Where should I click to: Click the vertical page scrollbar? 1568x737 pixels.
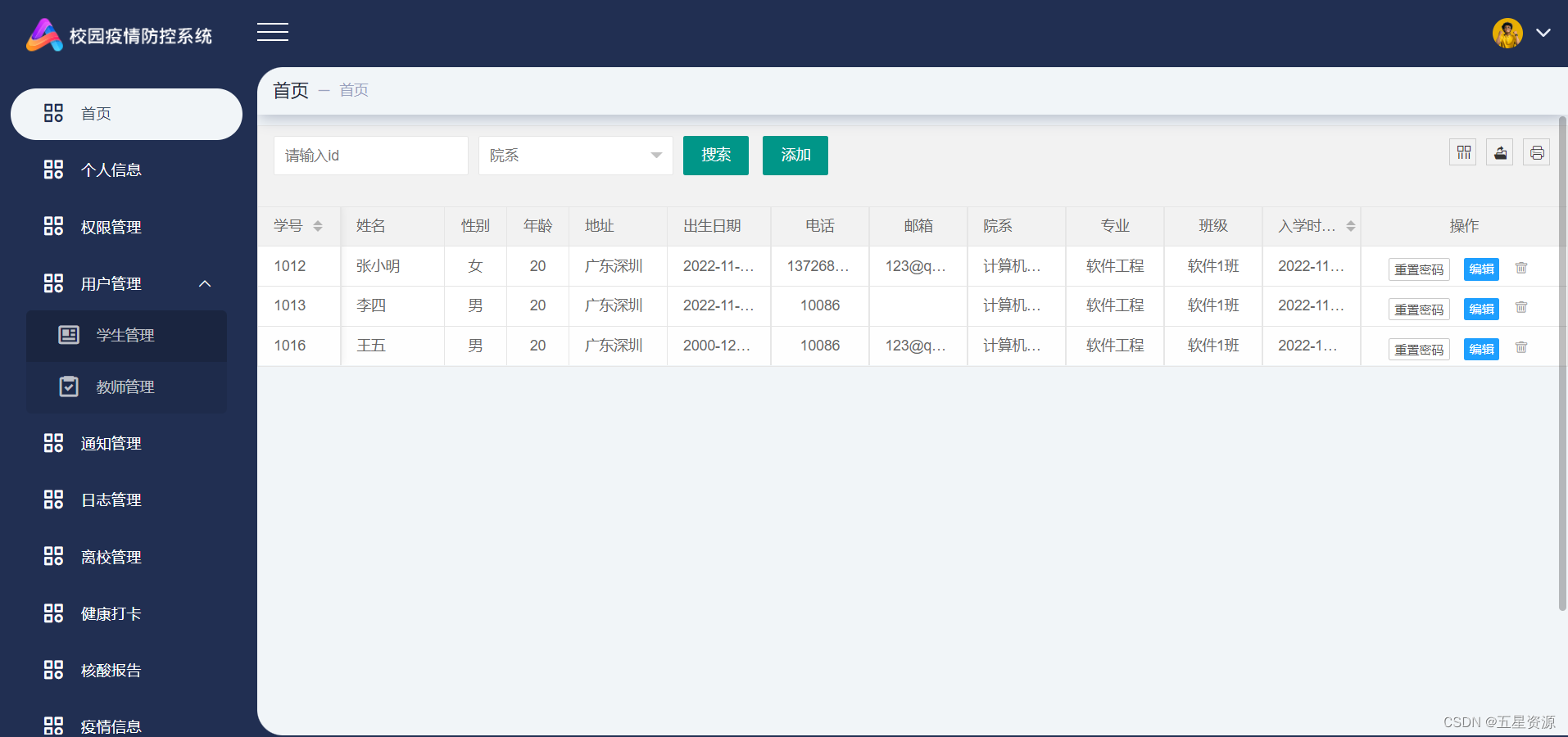point(1562,364)
